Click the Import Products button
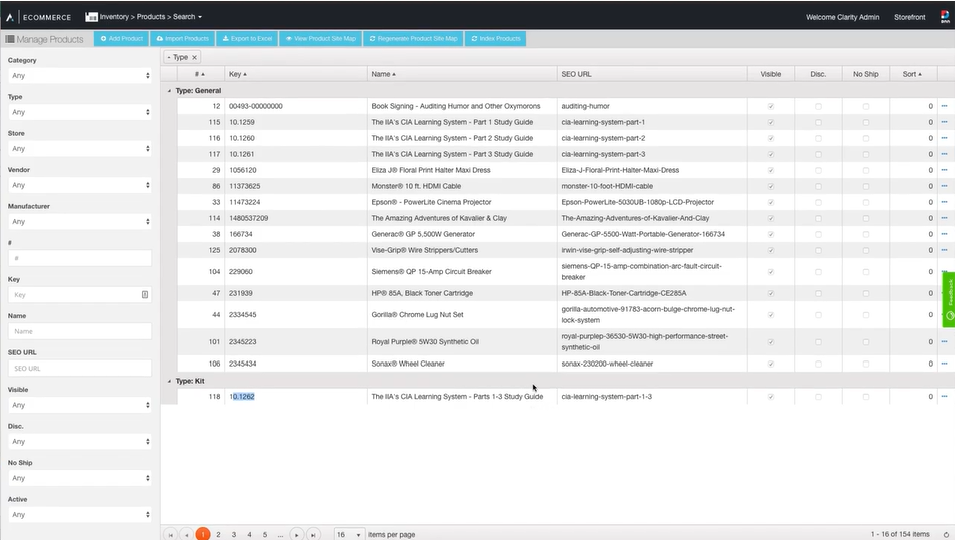Screen dimensions: 955x540 tap(183, 38)
